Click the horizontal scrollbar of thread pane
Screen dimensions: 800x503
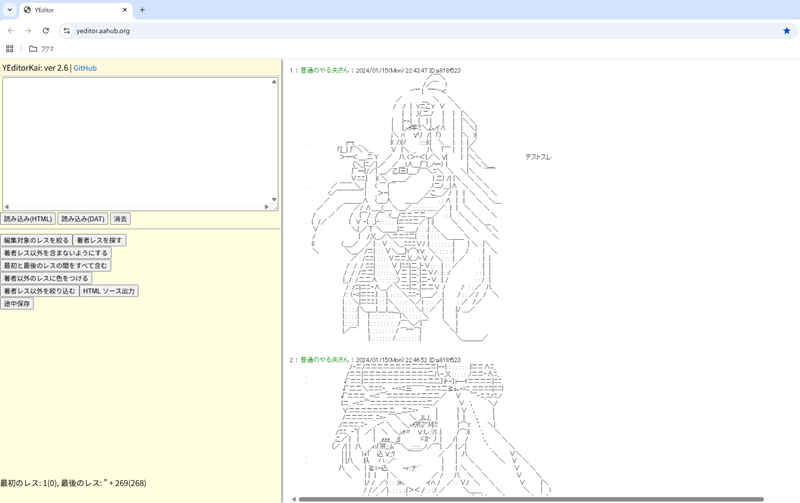coord(530,499)
